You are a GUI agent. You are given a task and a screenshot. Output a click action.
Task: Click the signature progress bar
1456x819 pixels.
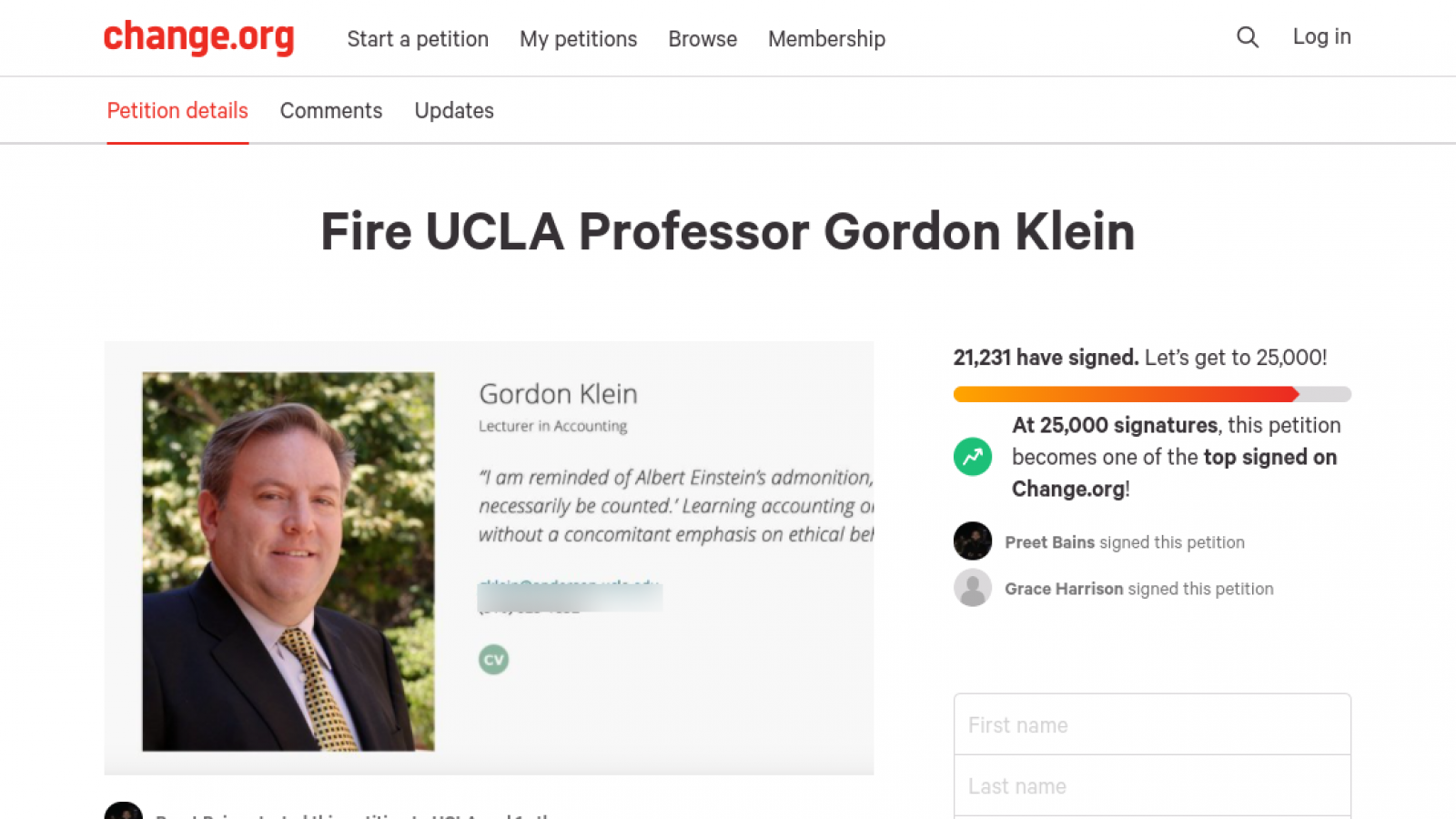(x=1152, y=393)
